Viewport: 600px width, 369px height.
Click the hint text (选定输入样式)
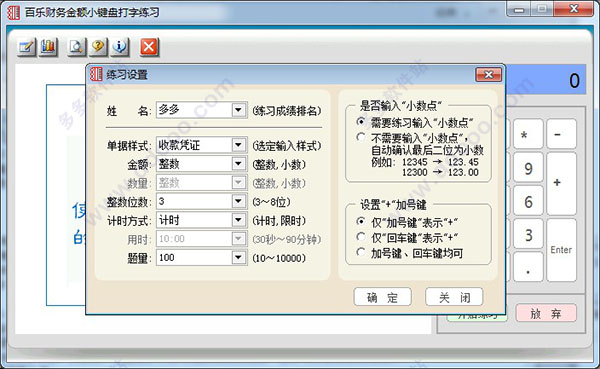[287, 145]
